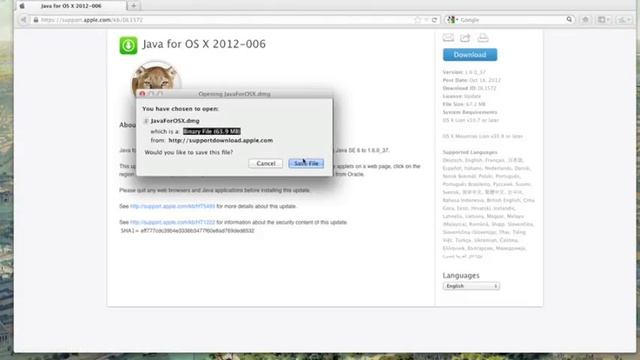Click the Post Date Oct 16, 2012 entry
The height and width of the screenshot is (360, 640).
(x=471, y=80)
